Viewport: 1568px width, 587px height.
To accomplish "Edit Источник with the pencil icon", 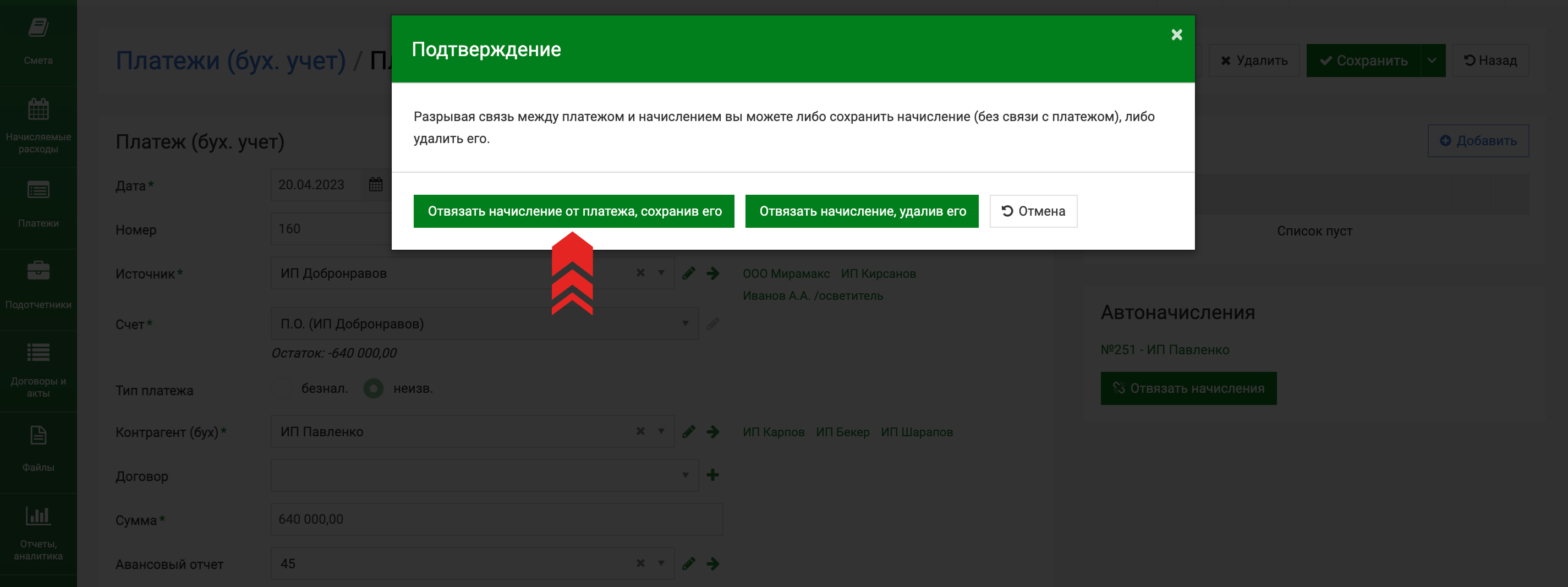I will pyautogui.click(x=688, y=273).
